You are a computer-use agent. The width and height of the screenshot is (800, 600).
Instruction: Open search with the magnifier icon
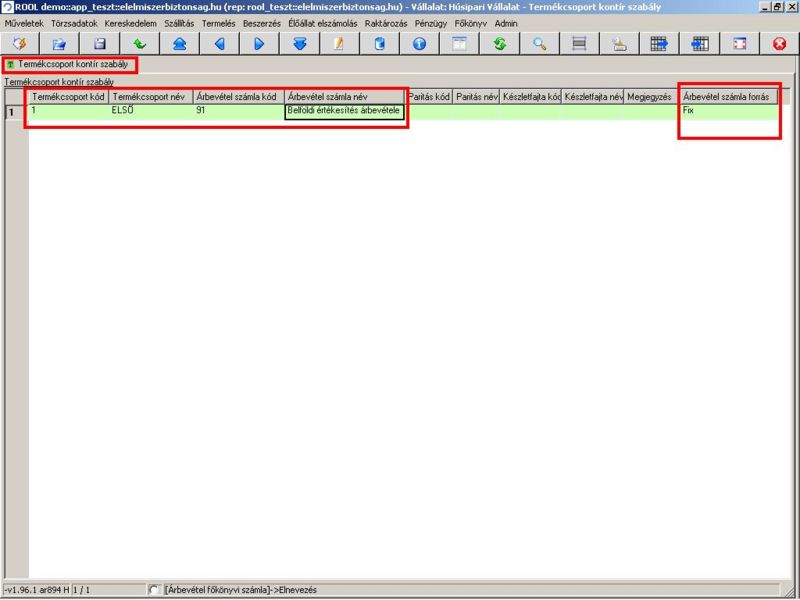[539, 44]
